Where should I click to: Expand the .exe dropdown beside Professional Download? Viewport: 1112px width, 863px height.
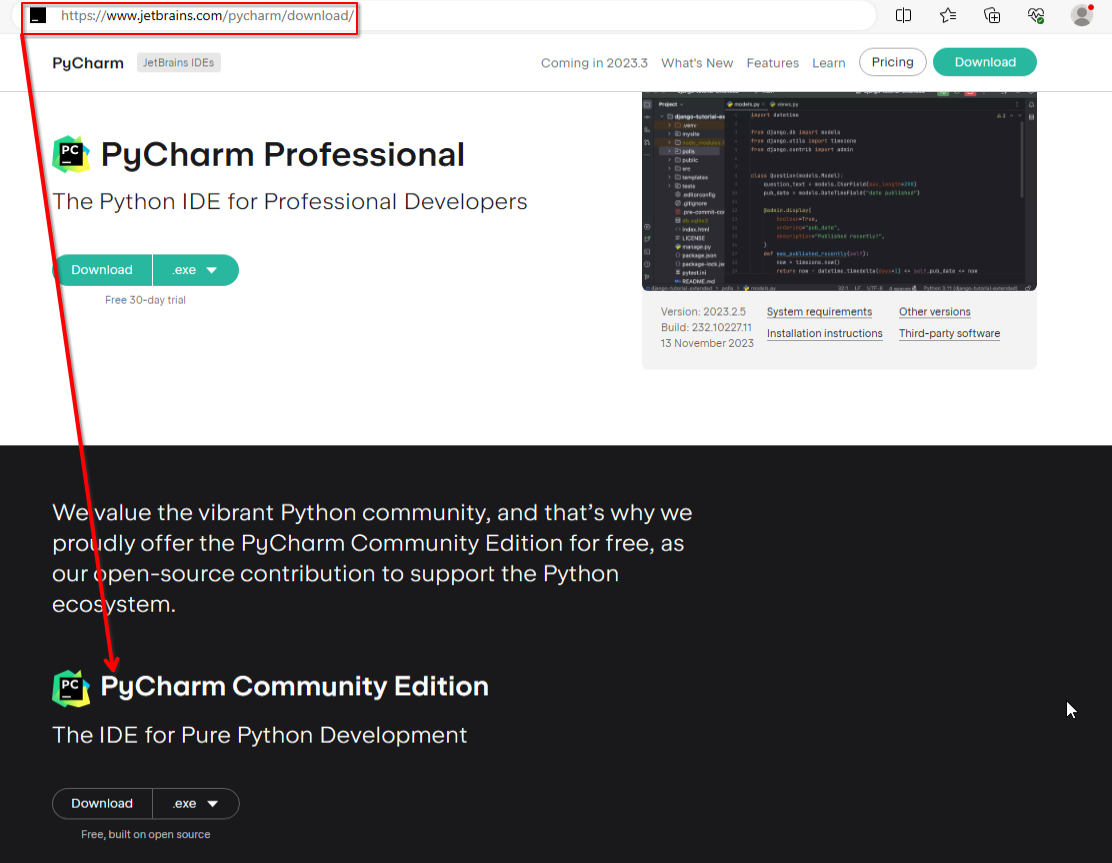196,269
